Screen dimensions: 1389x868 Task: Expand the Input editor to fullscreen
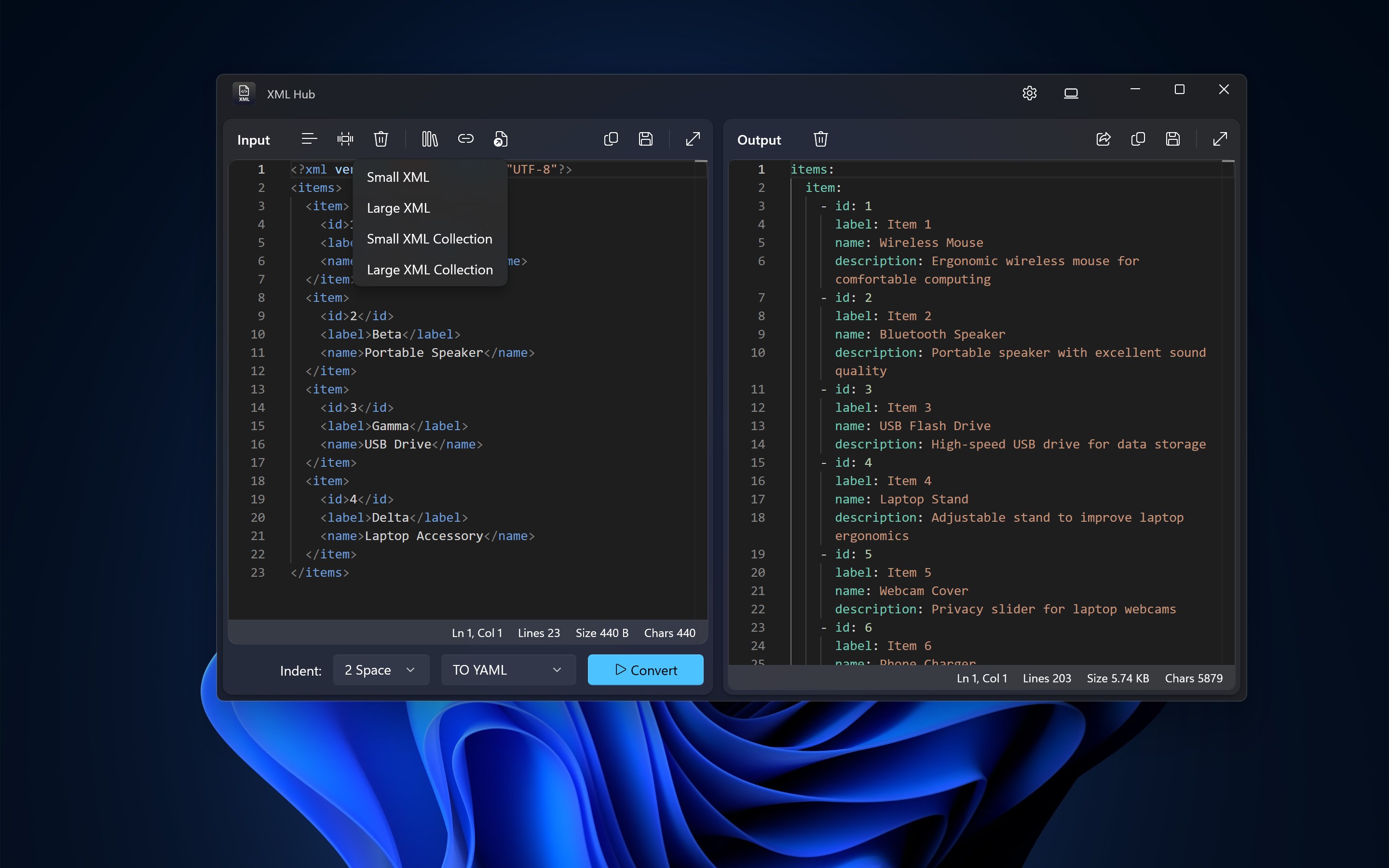point(693,139)
